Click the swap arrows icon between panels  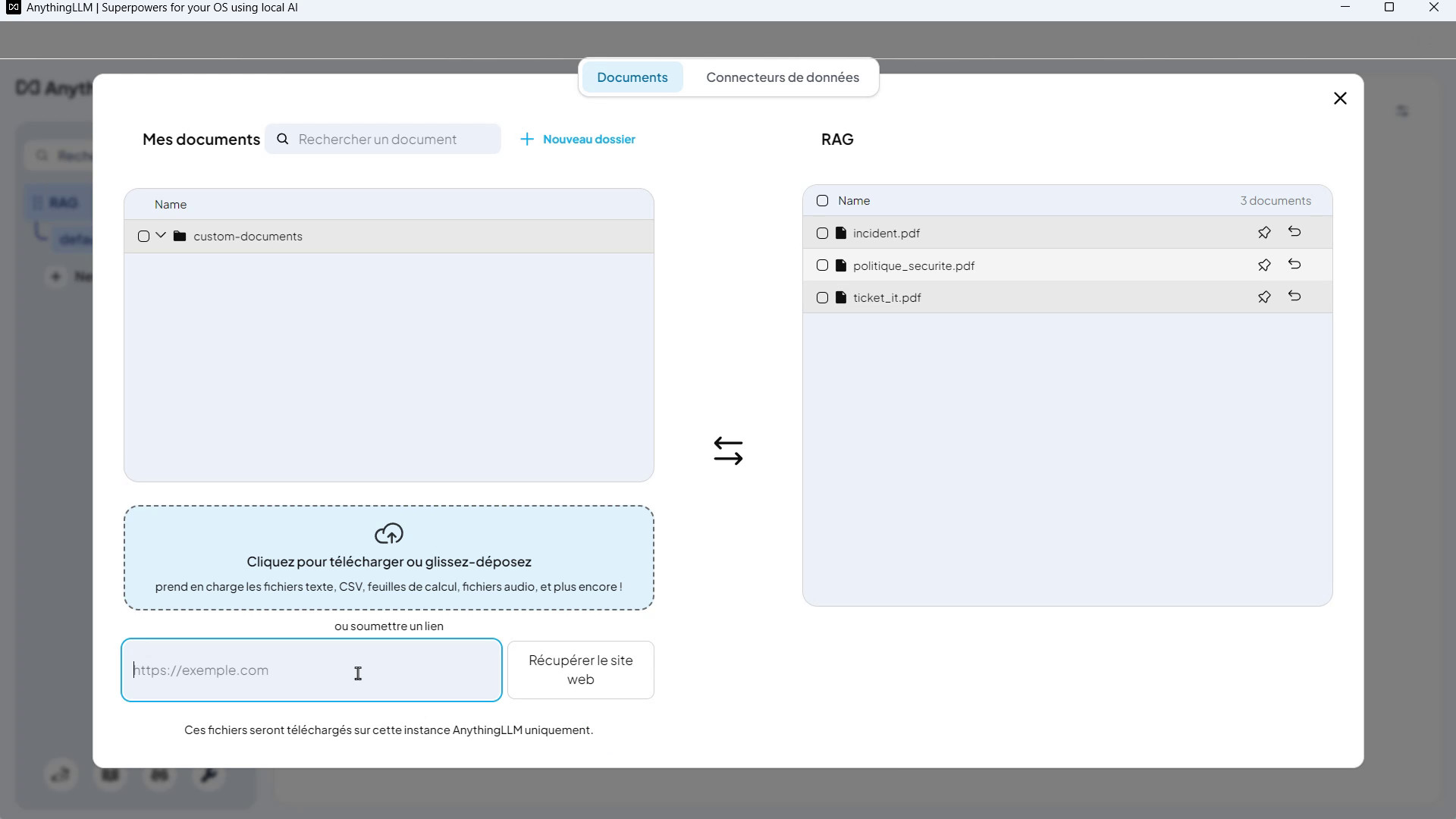[728, 450]
